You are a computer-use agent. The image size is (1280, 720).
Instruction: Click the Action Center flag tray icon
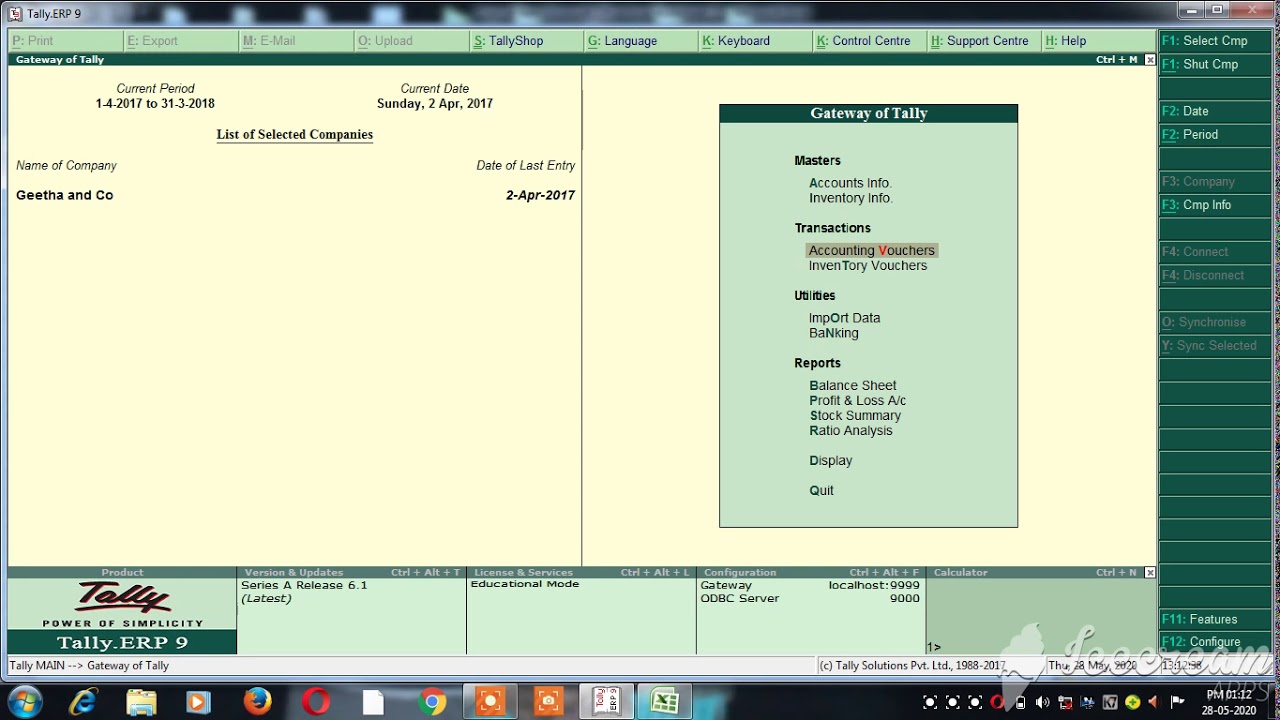1177,702
